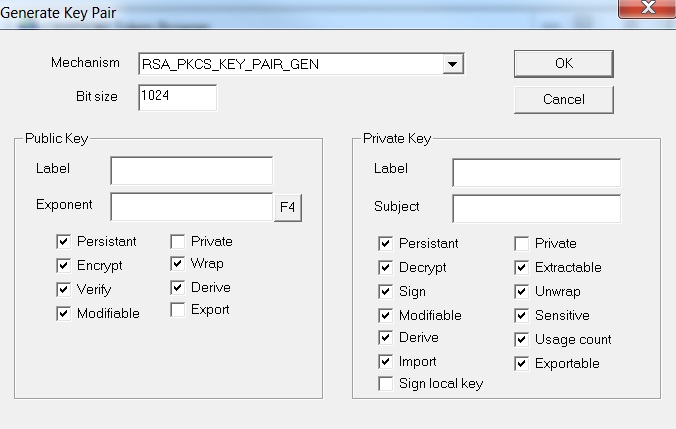The height and width of the screenshot is (429, 676).
Task: Enable the Public Key Export checkbox
Action: tap(177, 310)
